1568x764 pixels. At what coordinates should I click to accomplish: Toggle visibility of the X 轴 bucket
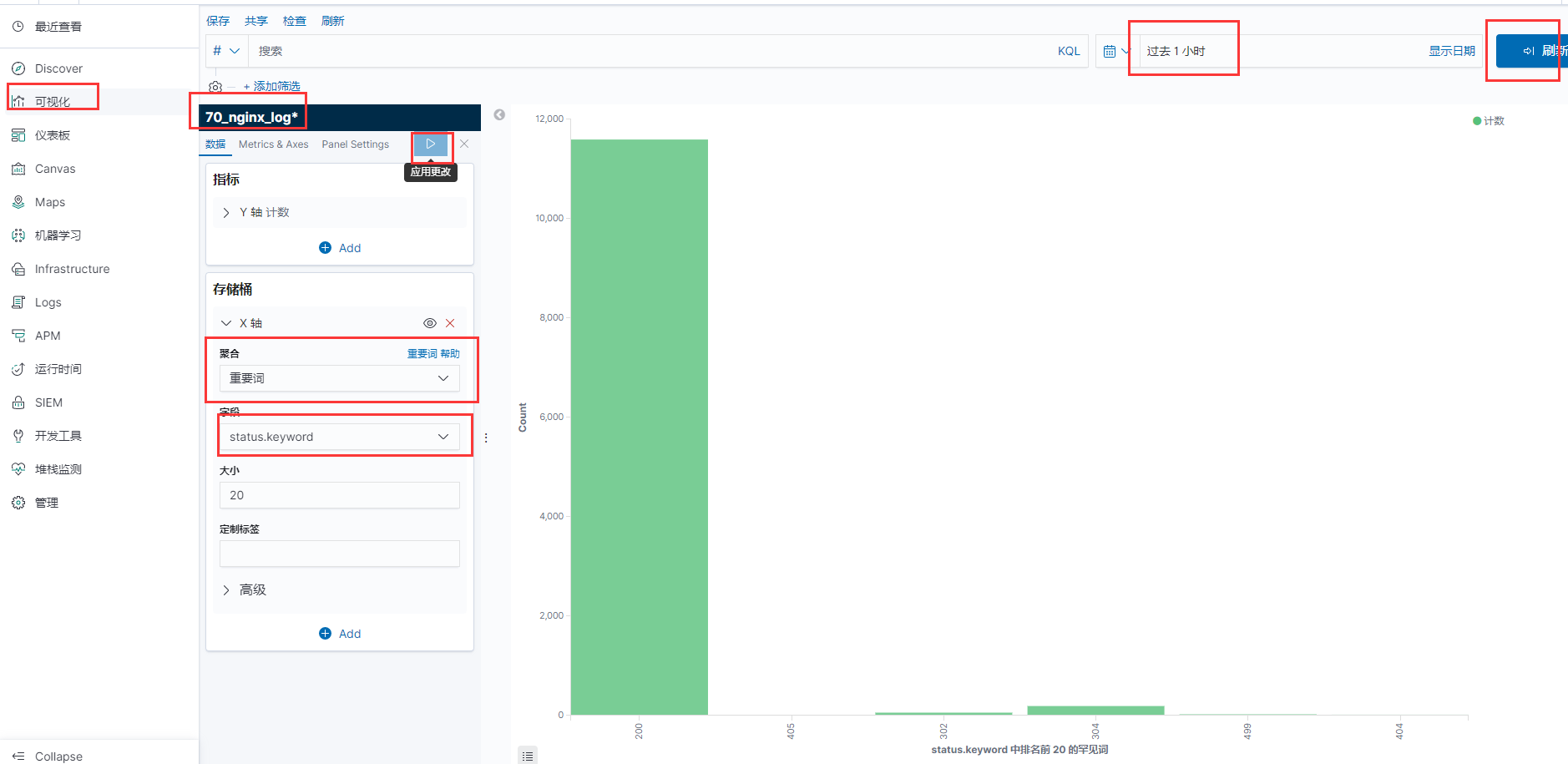coord(430,322)
